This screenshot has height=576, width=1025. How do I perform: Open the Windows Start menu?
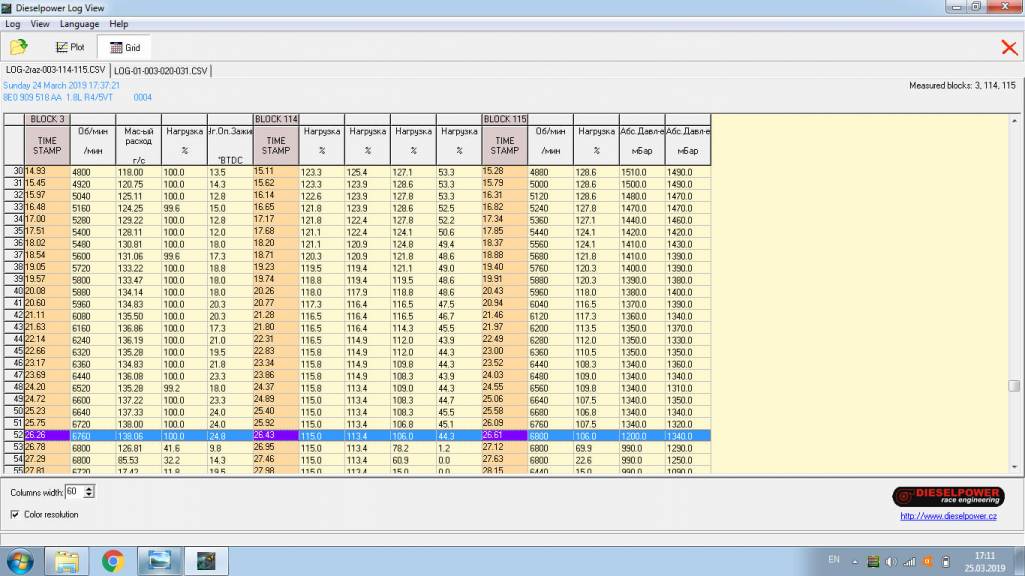[19, 561]
